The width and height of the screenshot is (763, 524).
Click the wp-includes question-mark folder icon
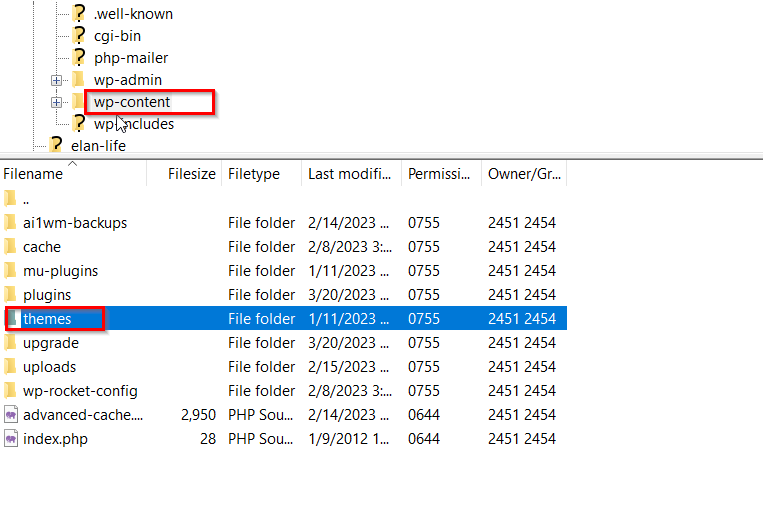point(79,124)
